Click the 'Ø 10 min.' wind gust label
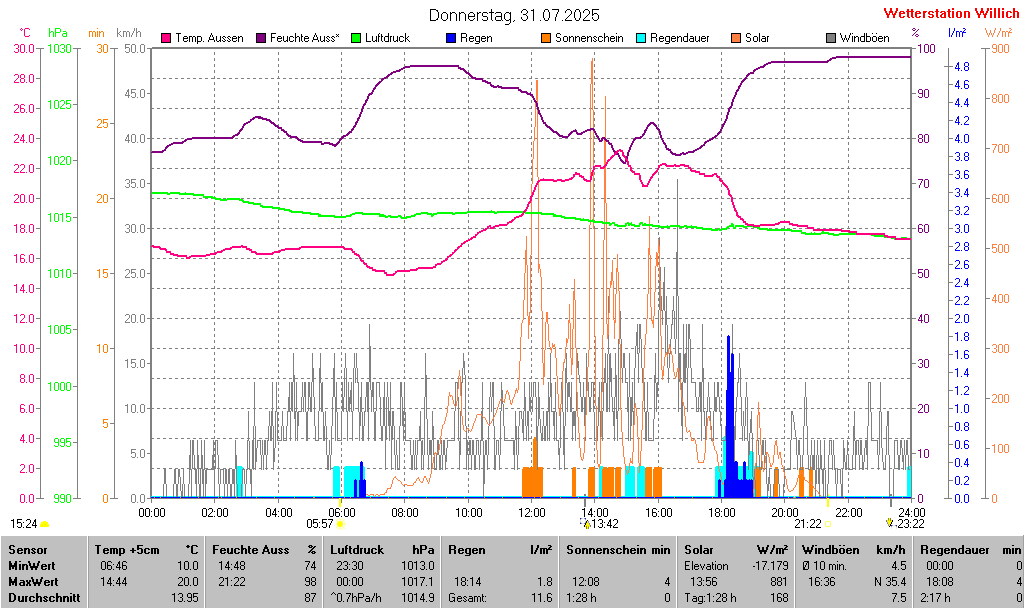The image size is (1024, 608). (x=824, y=566)
